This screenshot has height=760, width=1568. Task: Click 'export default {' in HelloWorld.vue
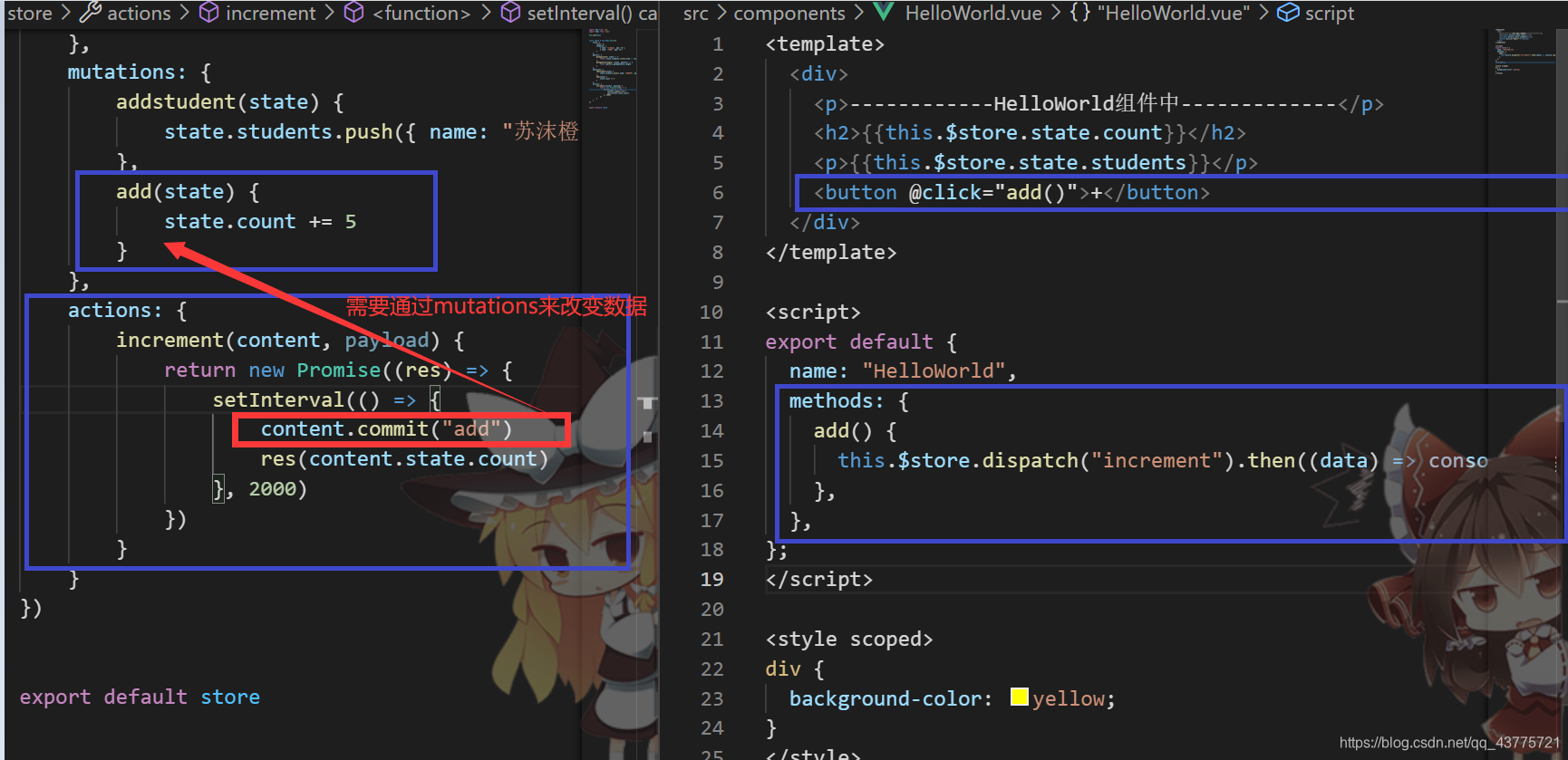(861, 342)
